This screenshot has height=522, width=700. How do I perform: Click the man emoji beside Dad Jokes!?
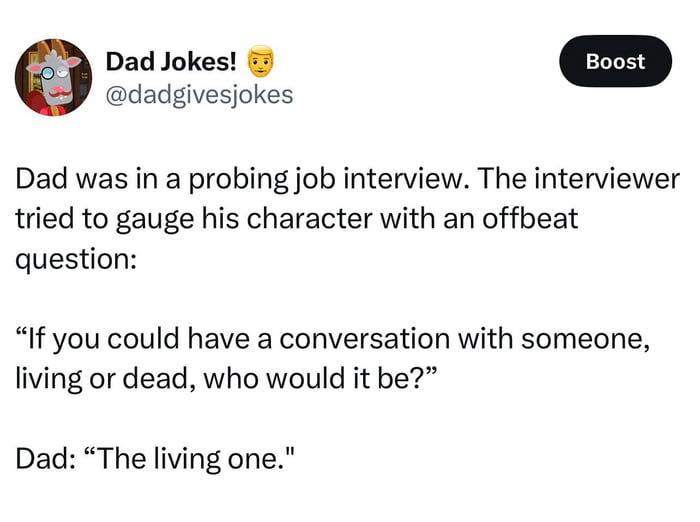pos(259,62)
